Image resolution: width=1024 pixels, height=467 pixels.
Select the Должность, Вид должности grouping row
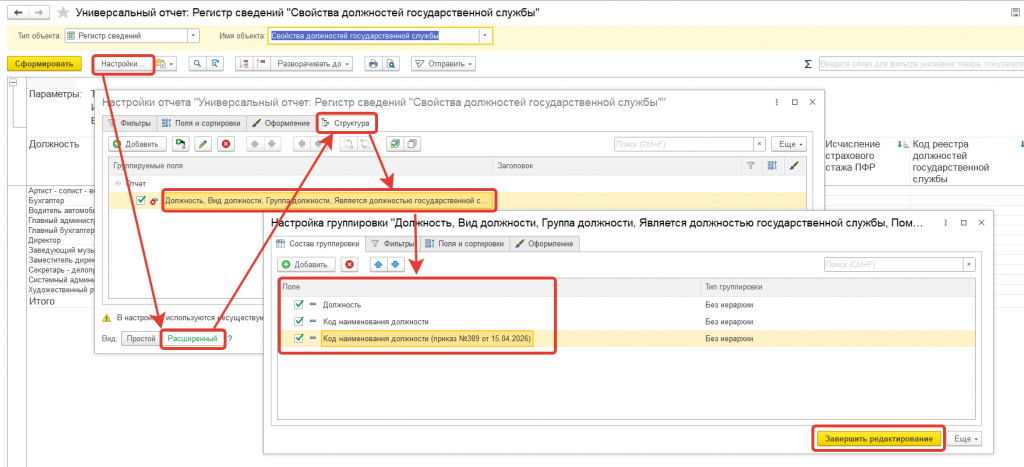(x=329, y=201)
